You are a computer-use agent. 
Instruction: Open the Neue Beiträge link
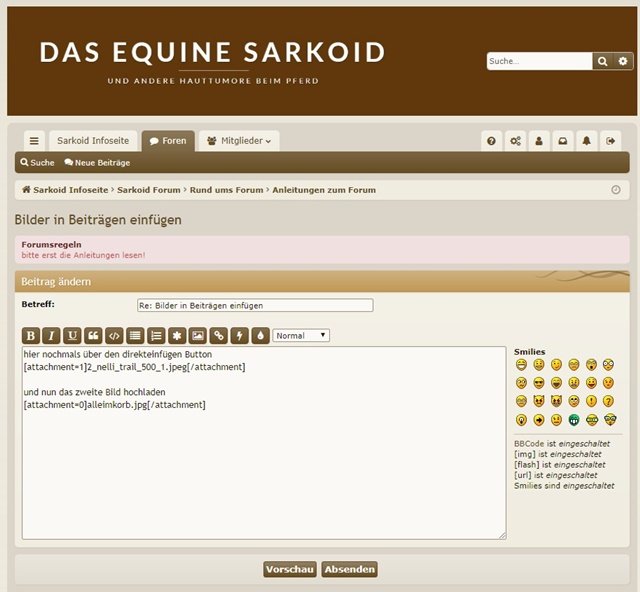pyautogui.click(x=97, y=162)
